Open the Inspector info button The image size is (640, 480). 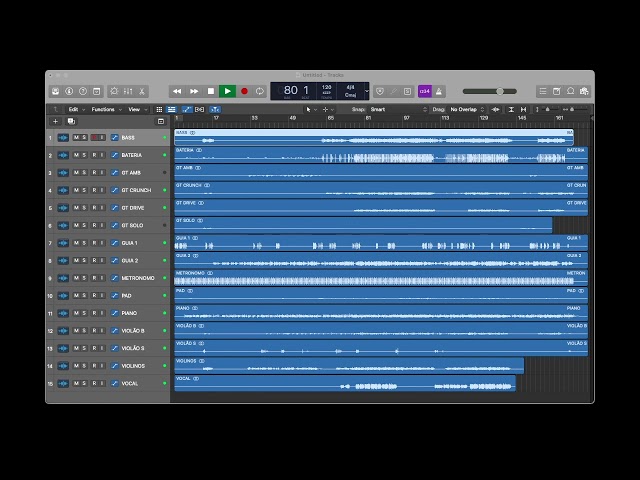click(69, 91)
